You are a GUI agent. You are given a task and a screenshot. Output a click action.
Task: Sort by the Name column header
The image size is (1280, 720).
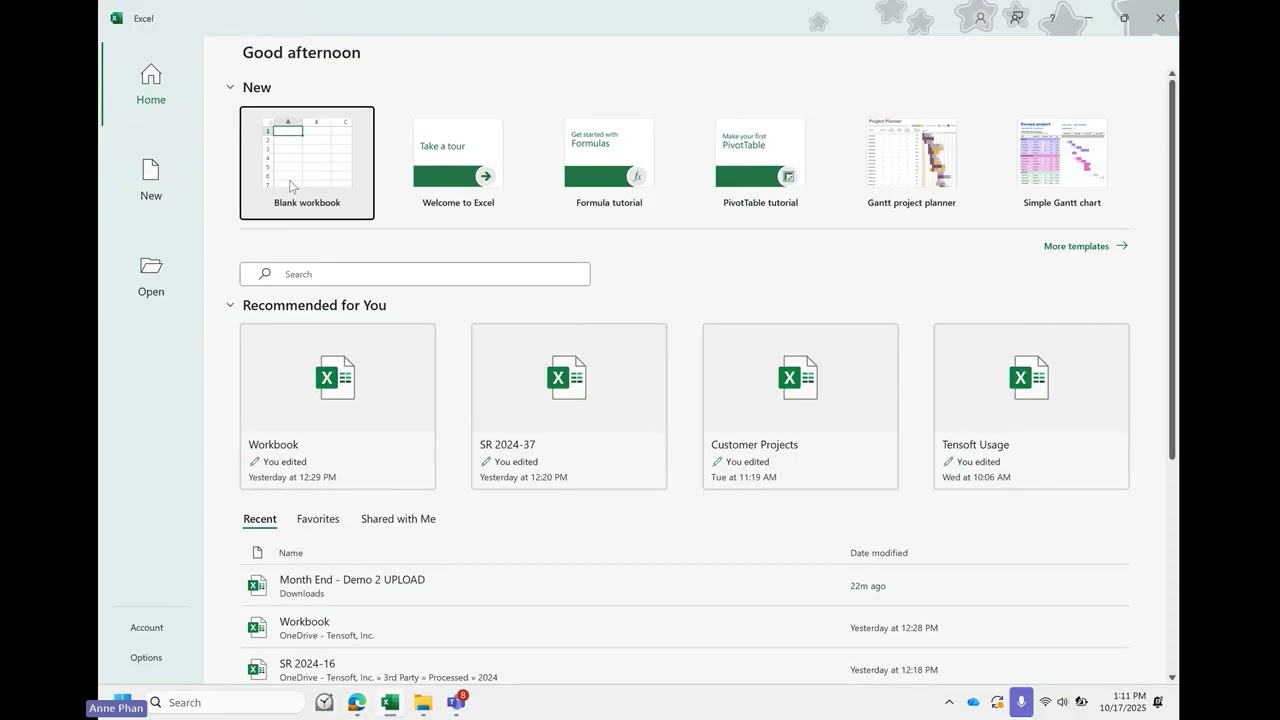click(x=291, y=553)
